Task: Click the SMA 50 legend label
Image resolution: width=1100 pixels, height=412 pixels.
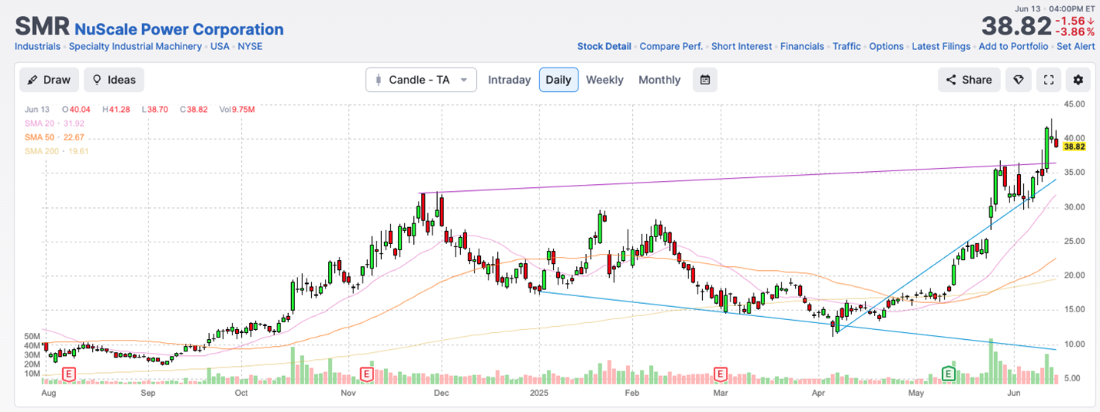Action: pyautogui.click(x=54, y=137)
